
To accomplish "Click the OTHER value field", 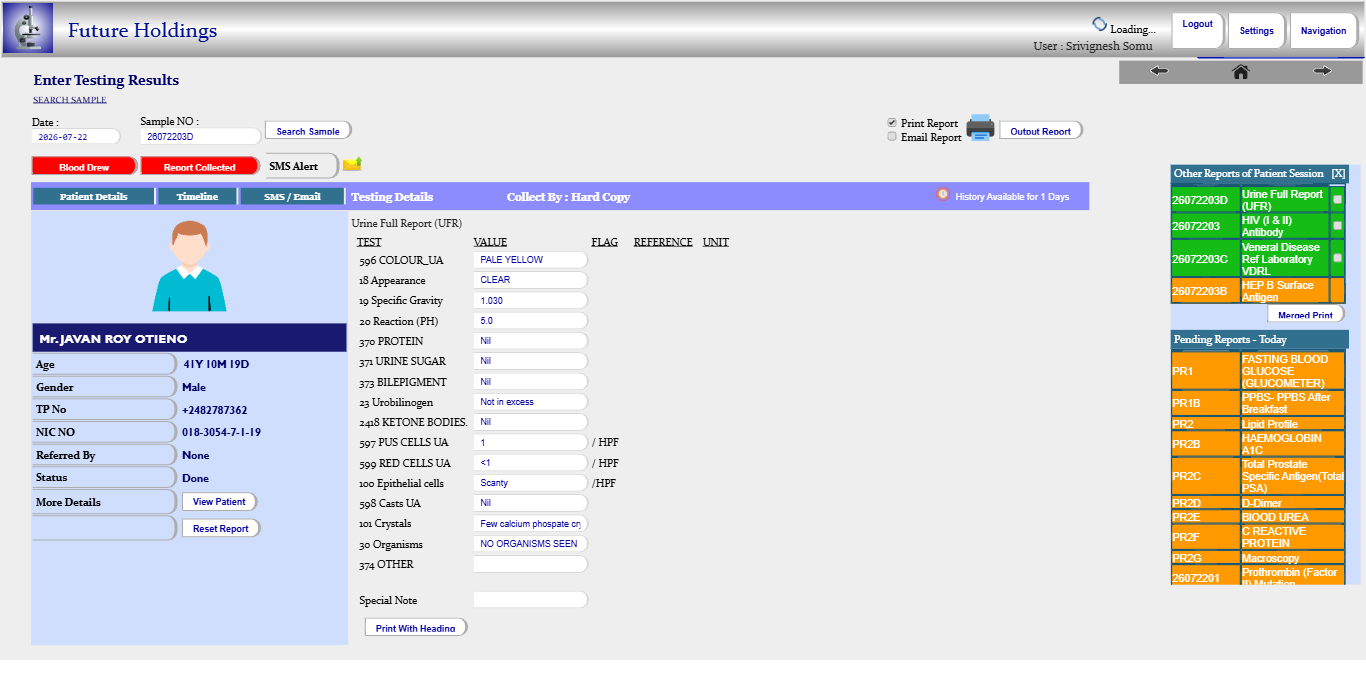I will (x=530, y=564).
